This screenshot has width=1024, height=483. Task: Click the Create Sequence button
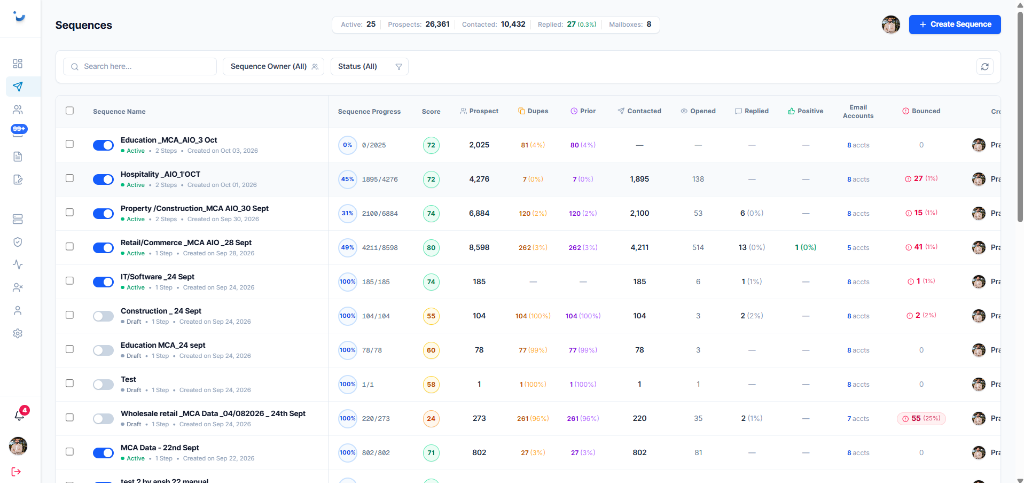[x=954, y=24]
